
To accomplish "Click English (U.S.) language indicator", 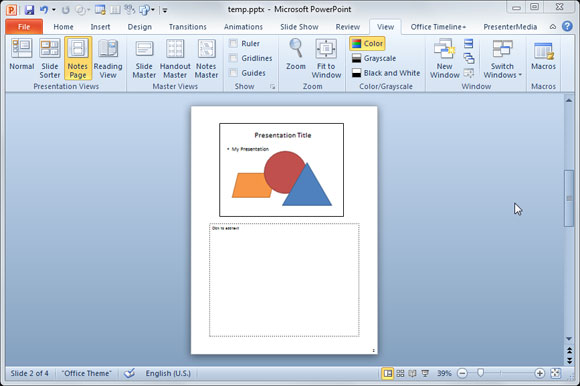I will coord(168,373).
